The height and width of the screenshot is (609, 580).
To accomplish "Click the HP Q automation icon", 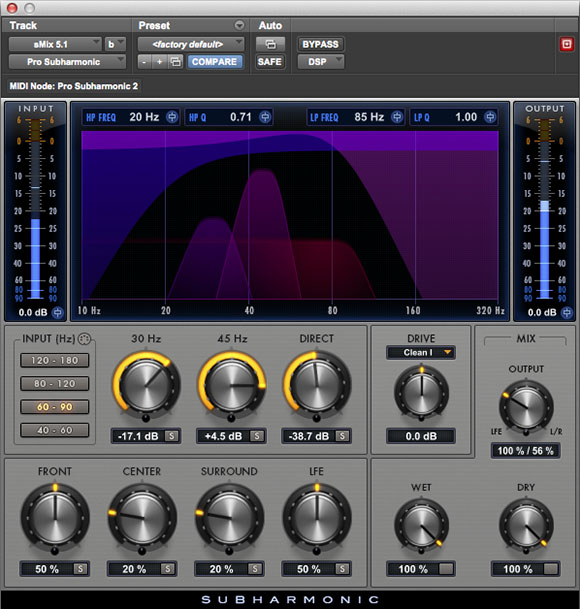I will (x=265, y=117).
